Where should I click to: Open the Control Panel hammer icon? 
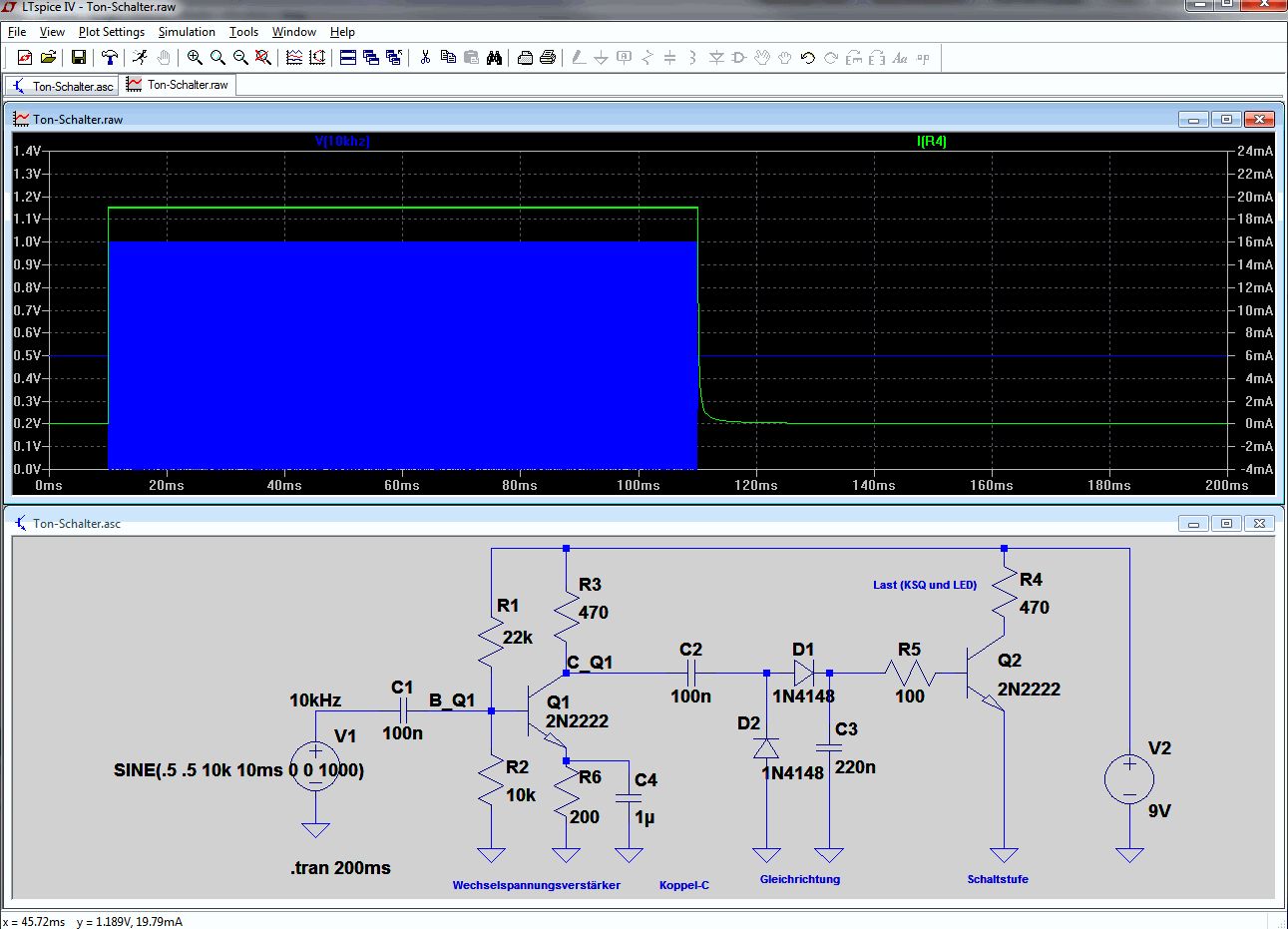click(x=111, y=58)
